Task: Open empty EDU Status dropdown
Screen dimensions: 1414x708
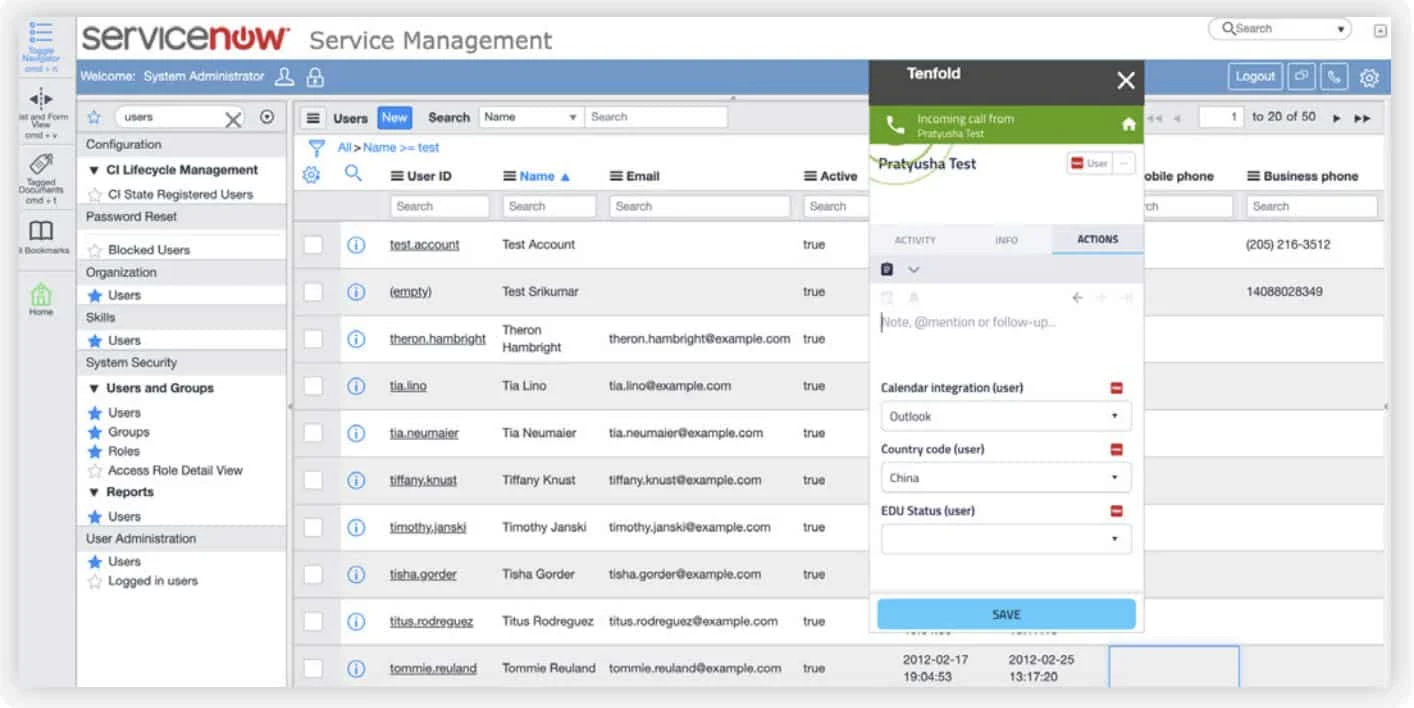Action: [x=1006, y=539]
